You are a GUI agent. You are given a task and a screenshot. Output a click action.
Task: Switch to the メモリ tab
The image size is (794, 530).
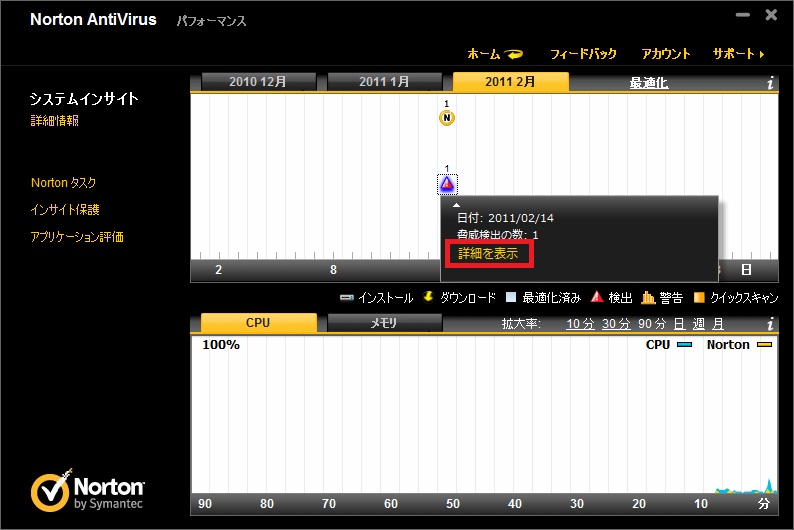point(384,322)
